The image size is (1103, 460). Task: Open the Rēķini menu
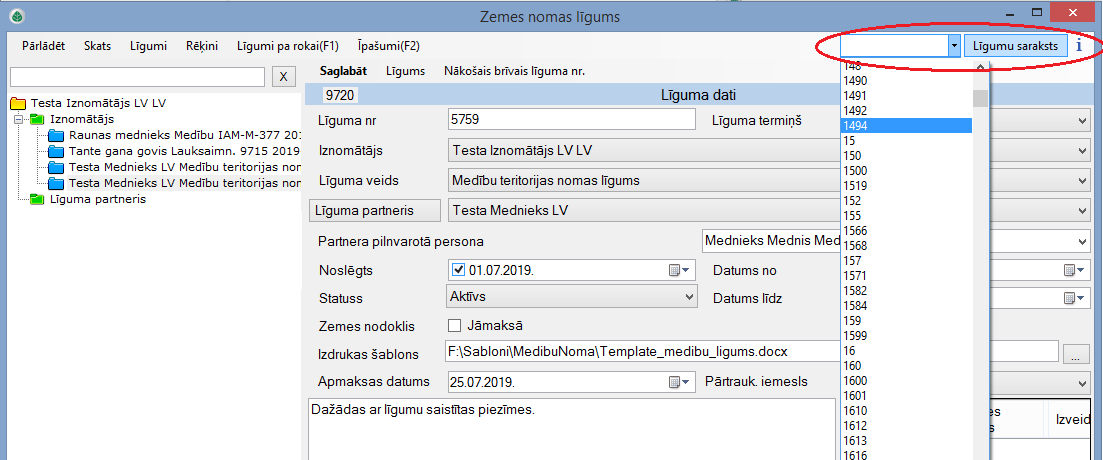(x=202, y=46)
